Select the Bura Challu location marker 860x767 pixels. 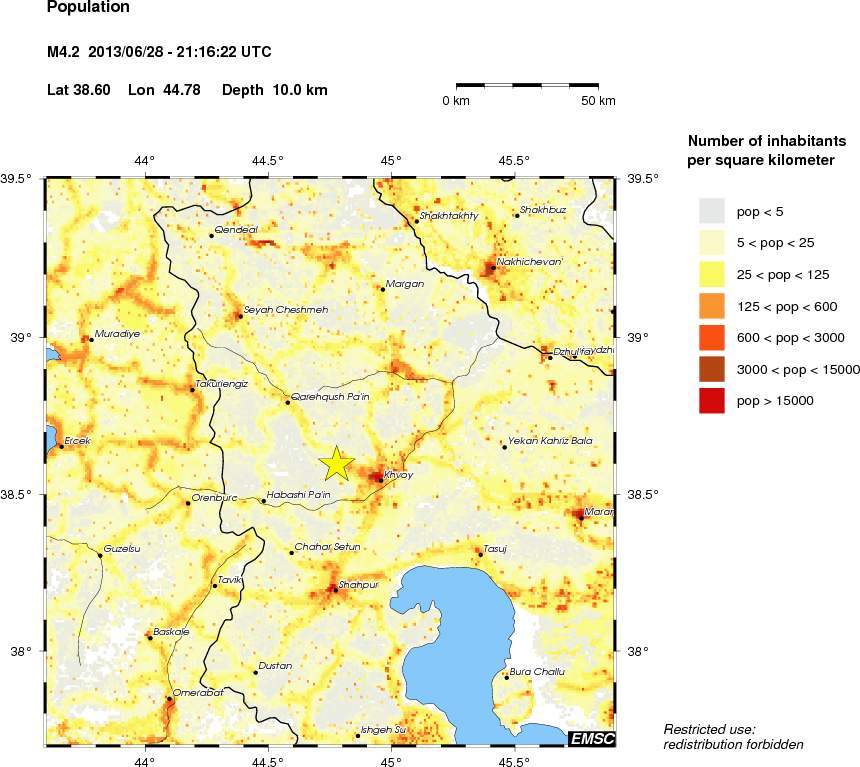click(x=507, y=677)
